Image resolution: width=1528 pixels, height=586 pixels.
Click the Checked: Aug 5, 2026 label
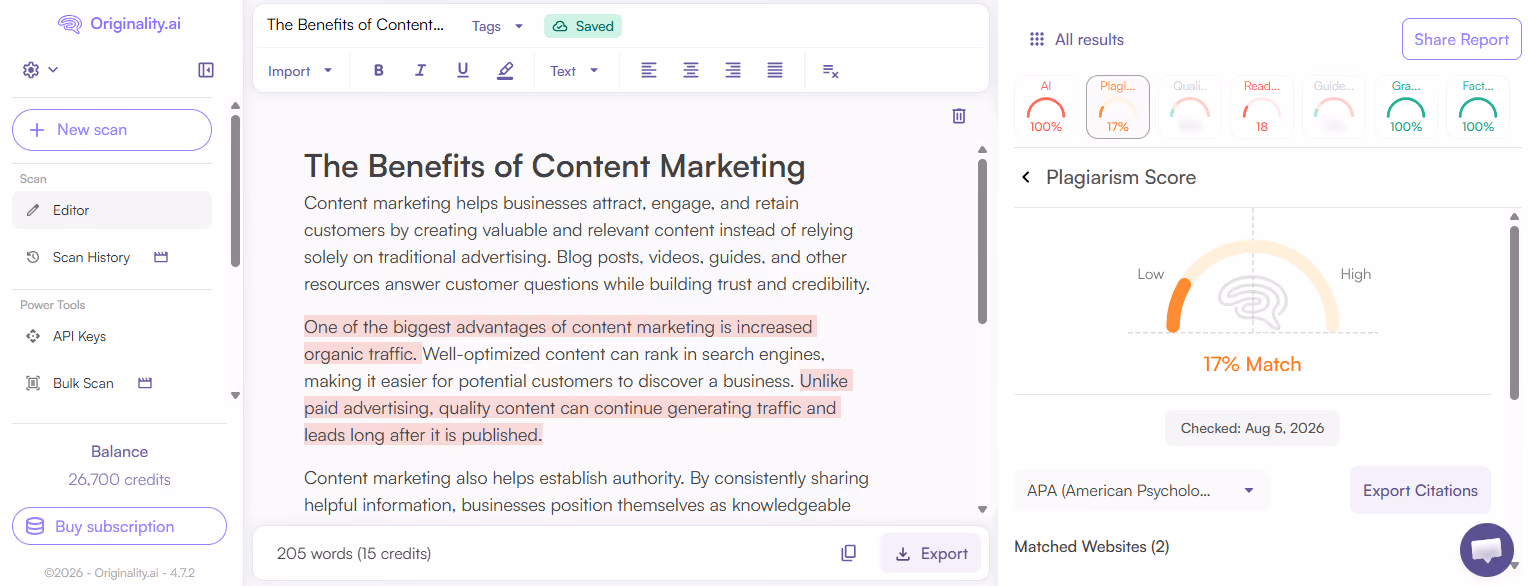1252,428
